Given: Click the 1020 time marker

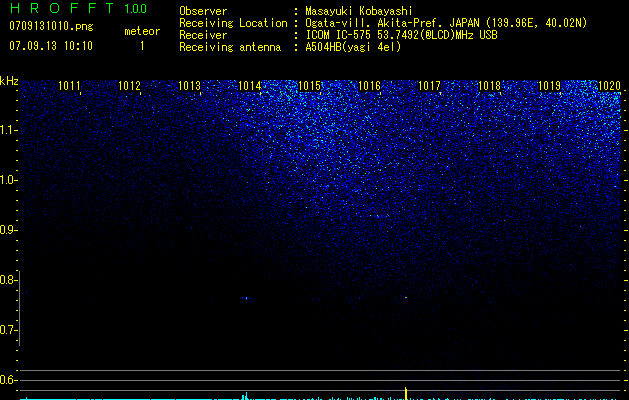Looking at the screenshot, I should [609, 85].
